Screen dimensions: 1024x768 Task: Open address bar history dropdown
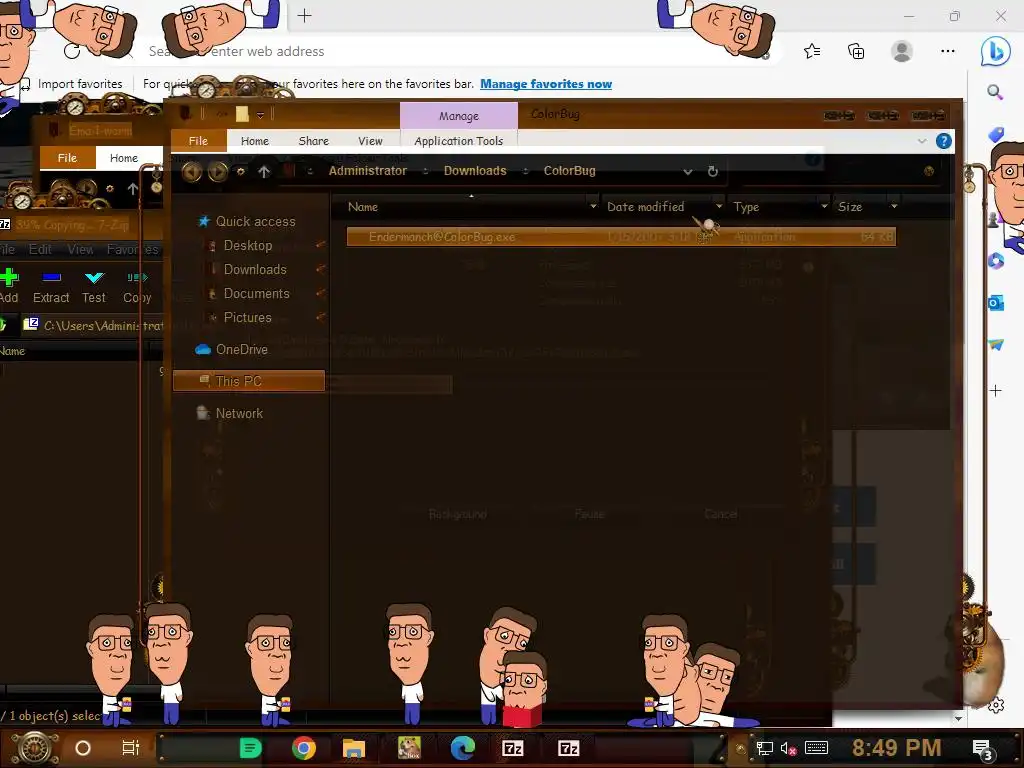688,172
